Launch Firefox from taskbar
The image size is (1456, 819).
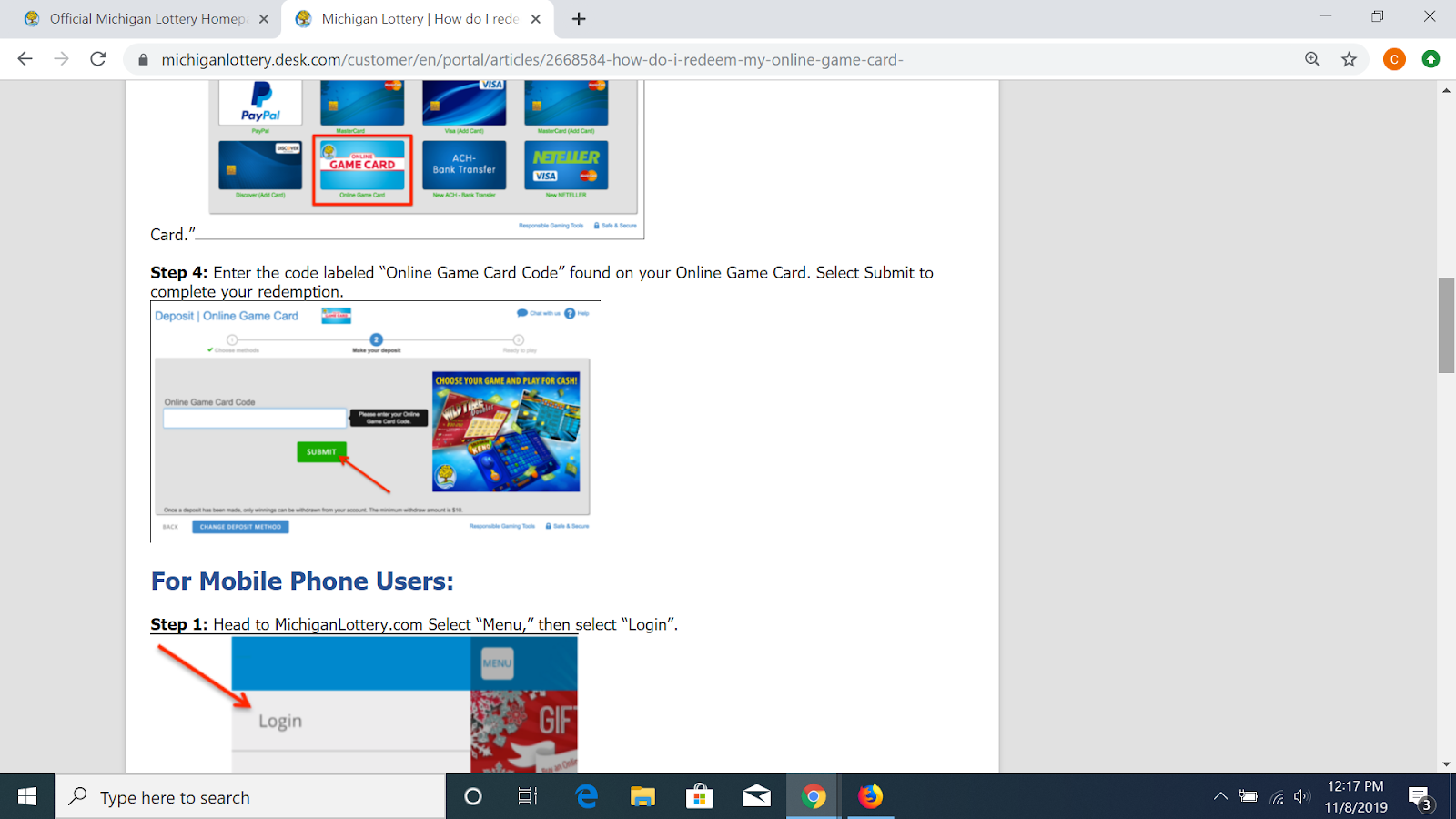[871, 797]
